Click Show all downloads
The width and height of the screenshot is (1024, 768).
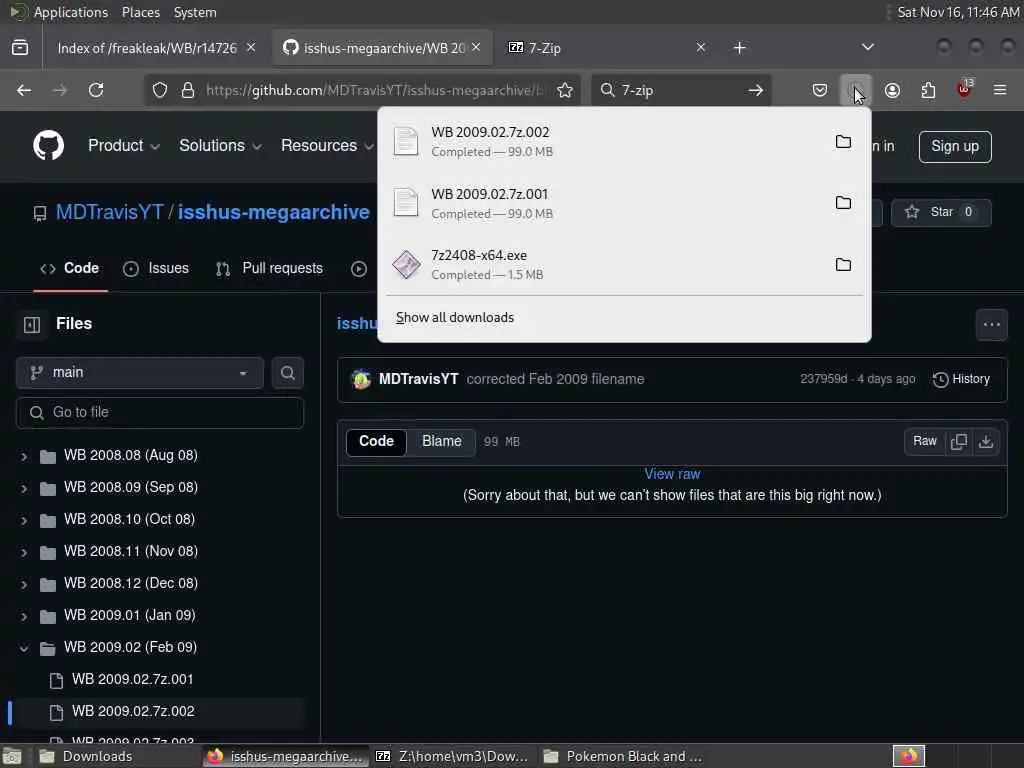(455, 317)
